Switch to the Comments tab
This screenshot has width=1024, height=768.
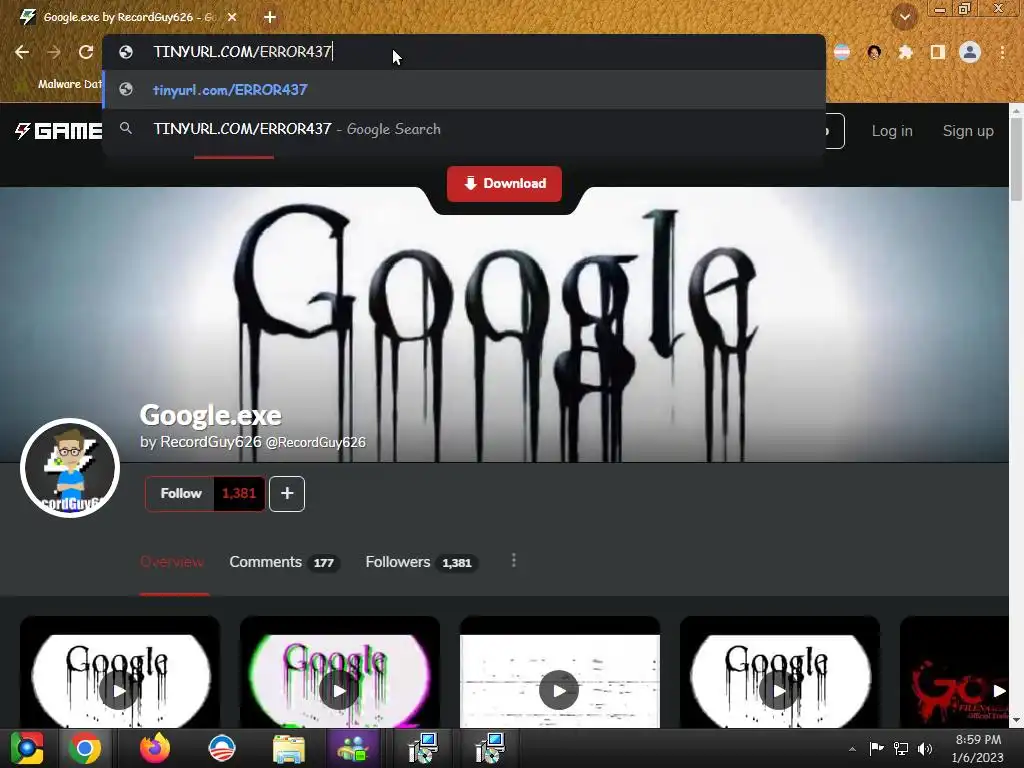[283, 562]
